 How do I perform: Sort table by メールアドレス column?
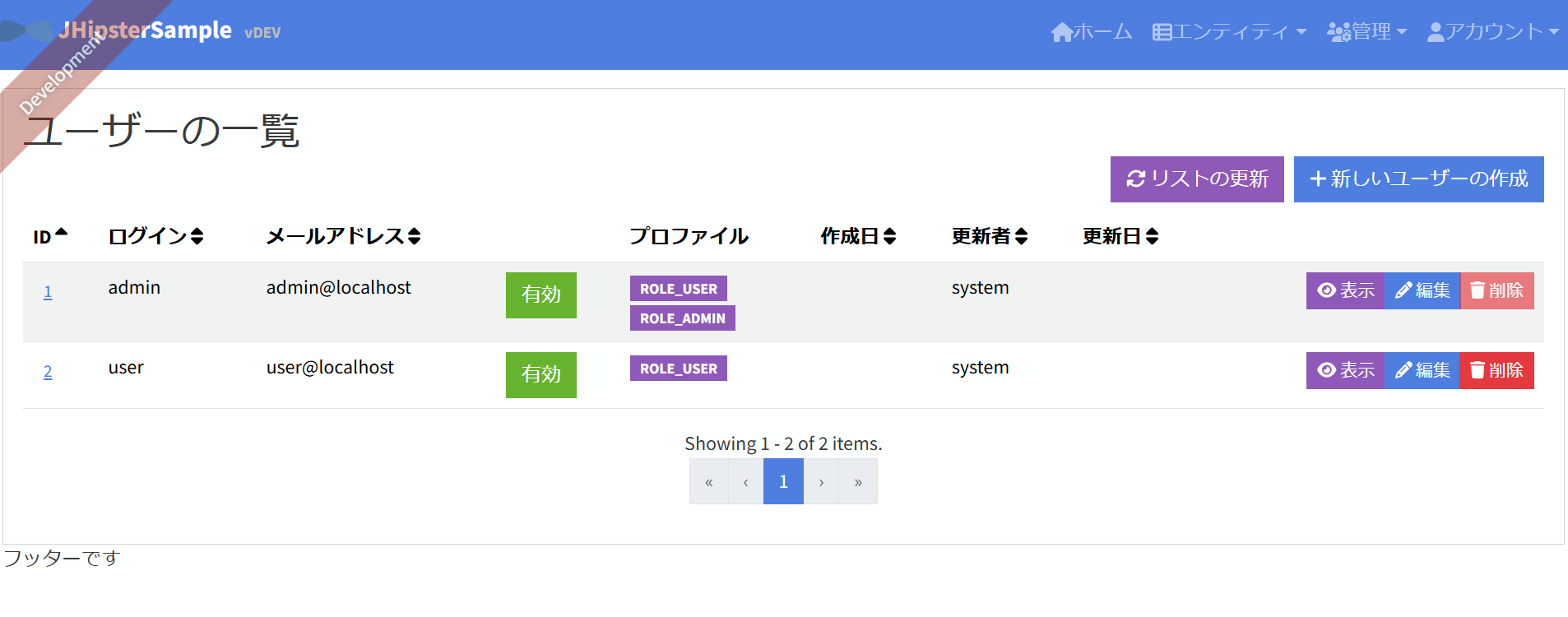click(343, 236)
